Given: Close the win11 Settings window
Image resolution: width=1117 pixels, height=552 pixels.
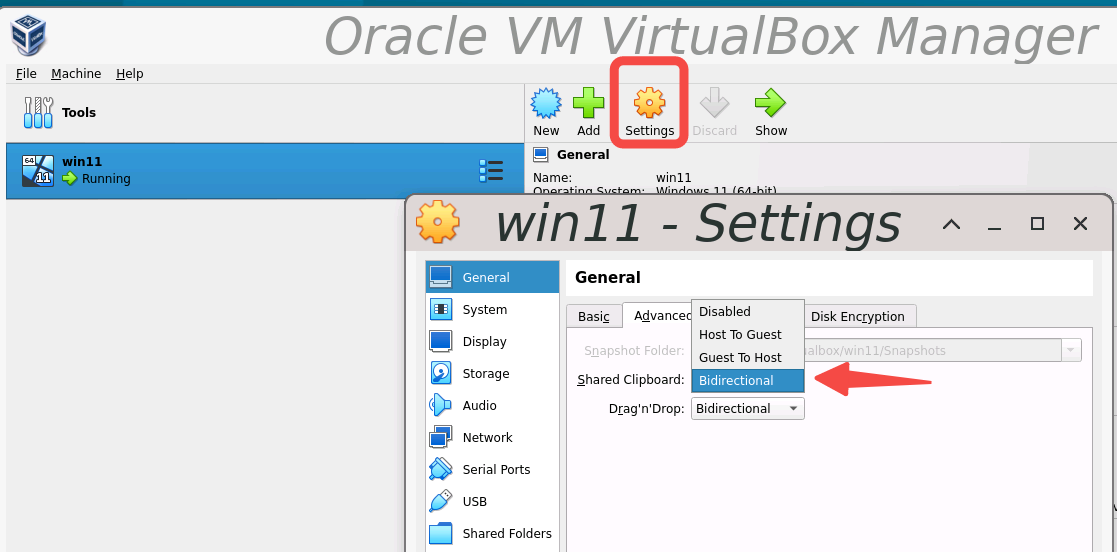Looking at the screenshot, I should [1080, 224].
